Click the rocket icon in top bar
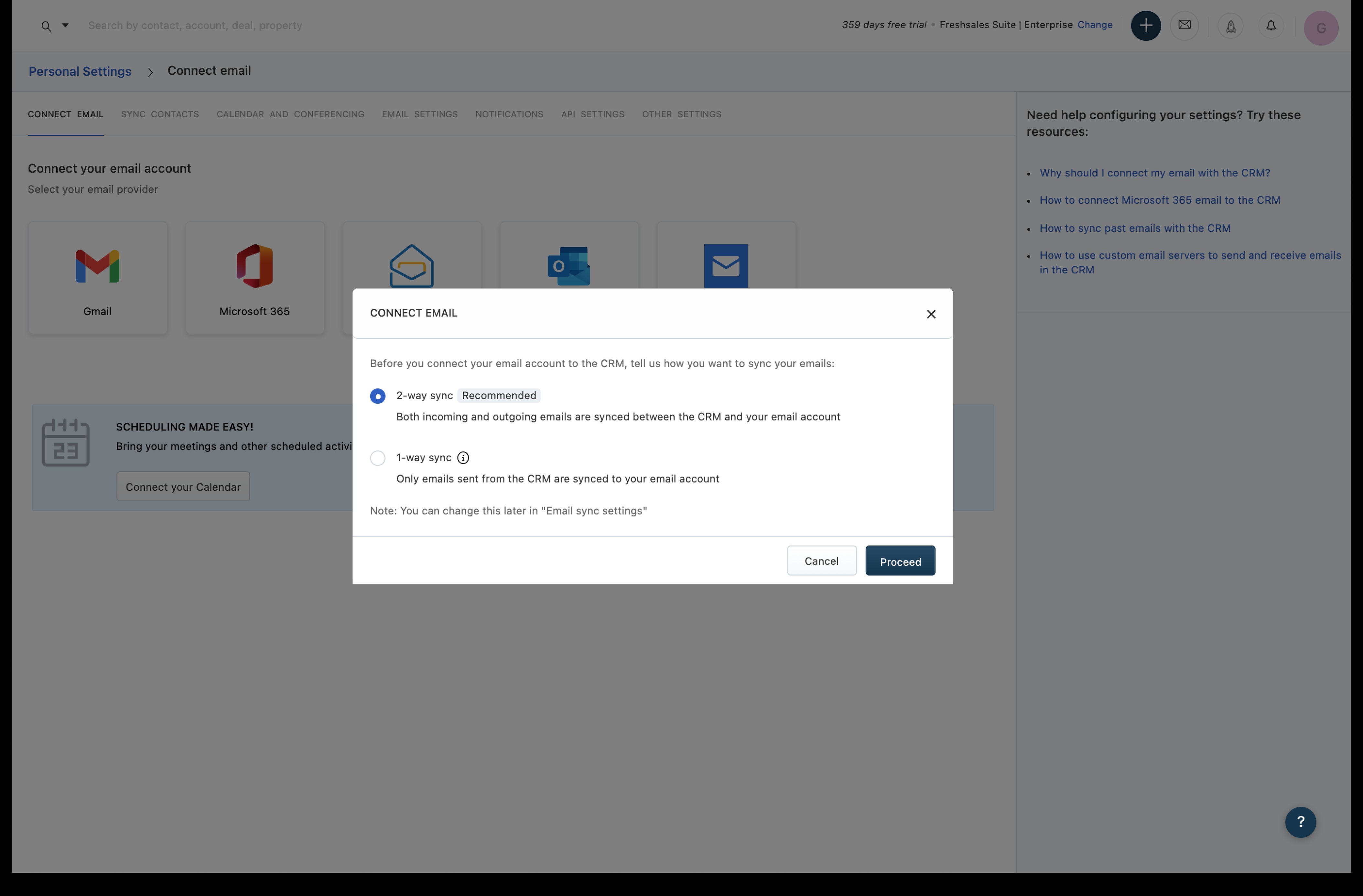1363x896 pixels. (x=1230, y=26)
